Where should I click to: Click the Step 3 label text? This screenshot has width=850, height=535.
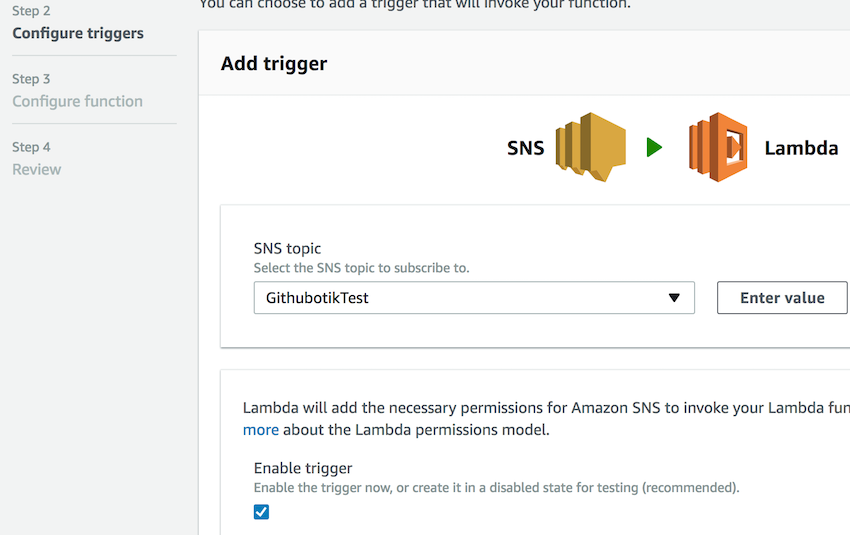[31, 79]
